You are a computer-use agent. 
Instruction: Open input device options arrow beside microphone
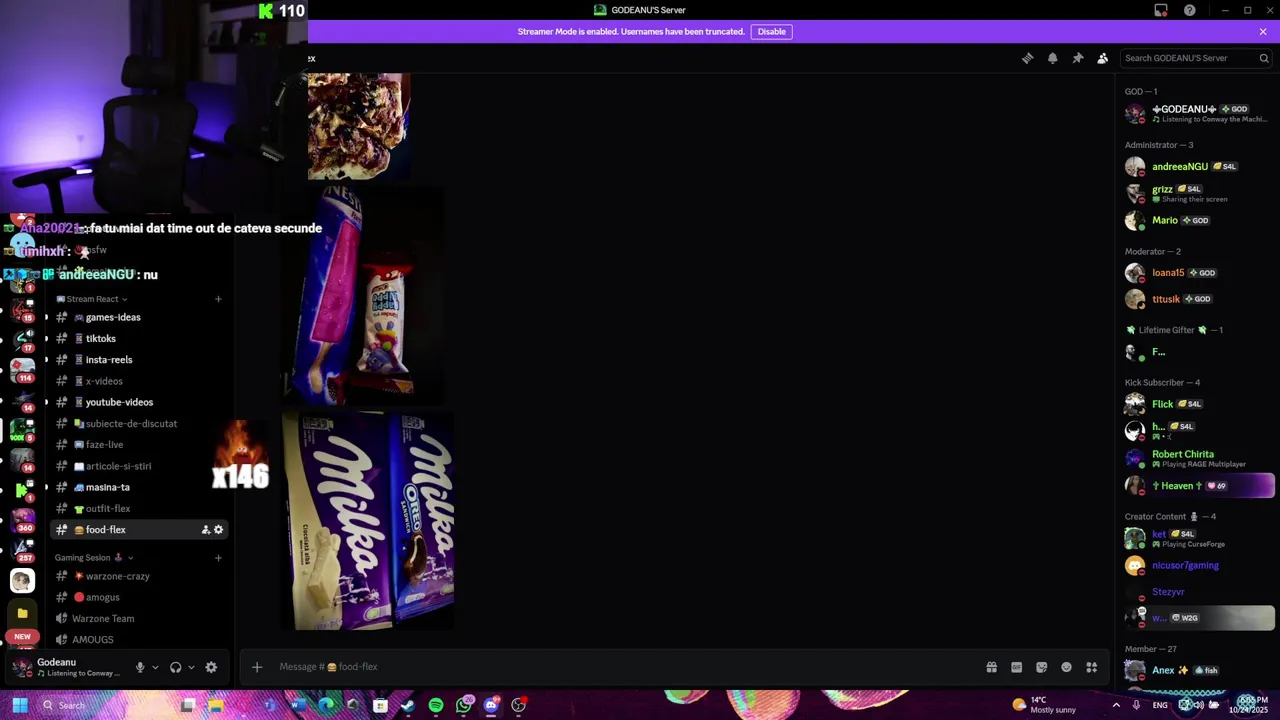click(155, 667)
